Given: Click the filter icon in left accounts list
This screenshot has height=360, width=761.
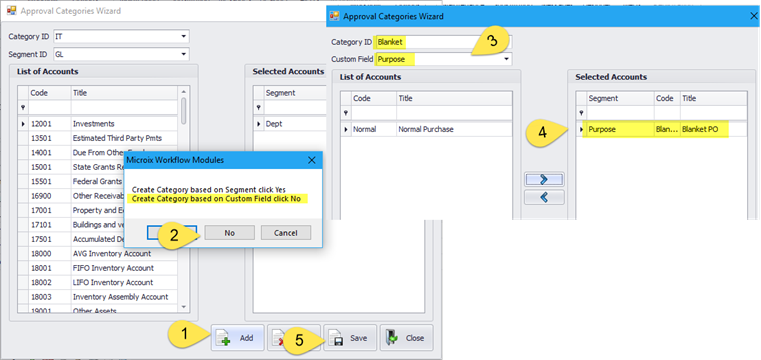Looking at the screenshot, I should (x=23, y=108).
